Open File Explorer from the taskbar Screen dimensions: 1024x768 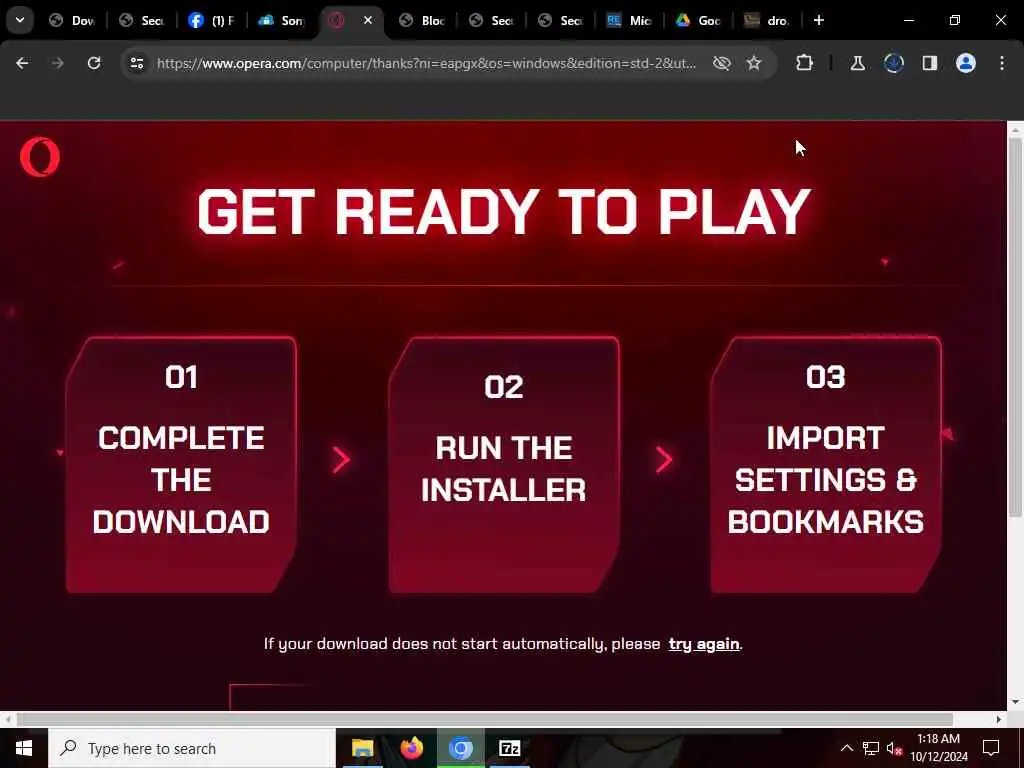[362, 748]
